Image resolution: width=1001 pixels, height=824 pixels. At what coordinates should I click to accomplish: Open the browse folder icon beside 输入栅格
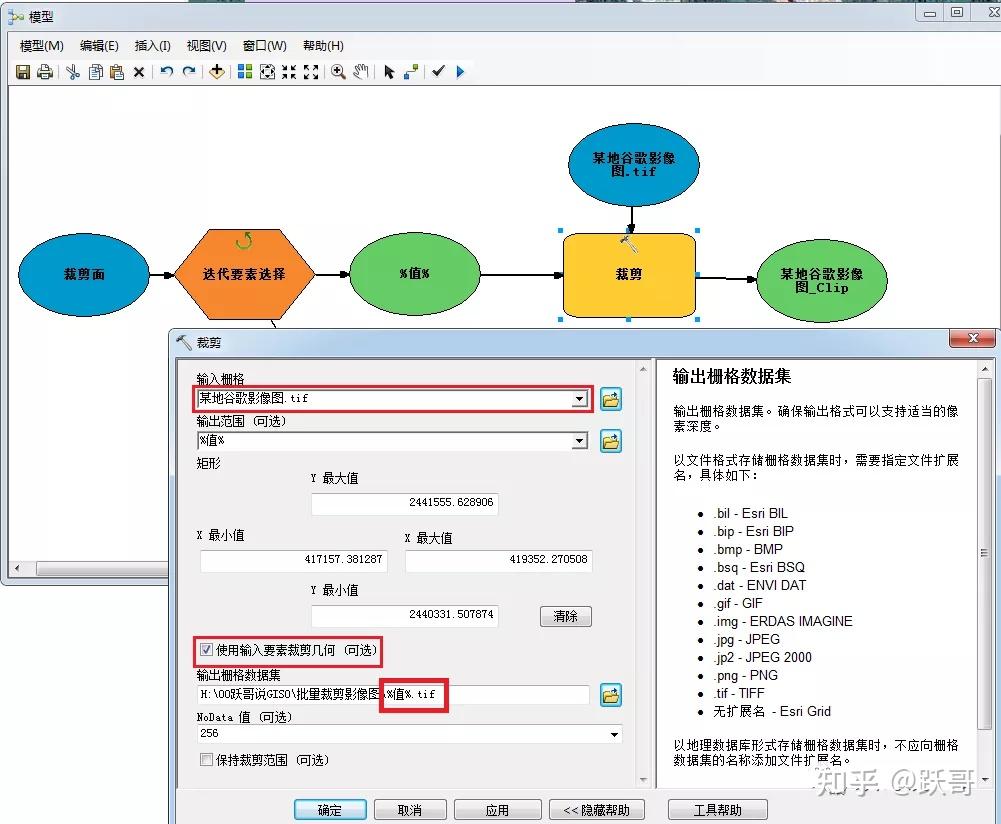pos(610,398)
